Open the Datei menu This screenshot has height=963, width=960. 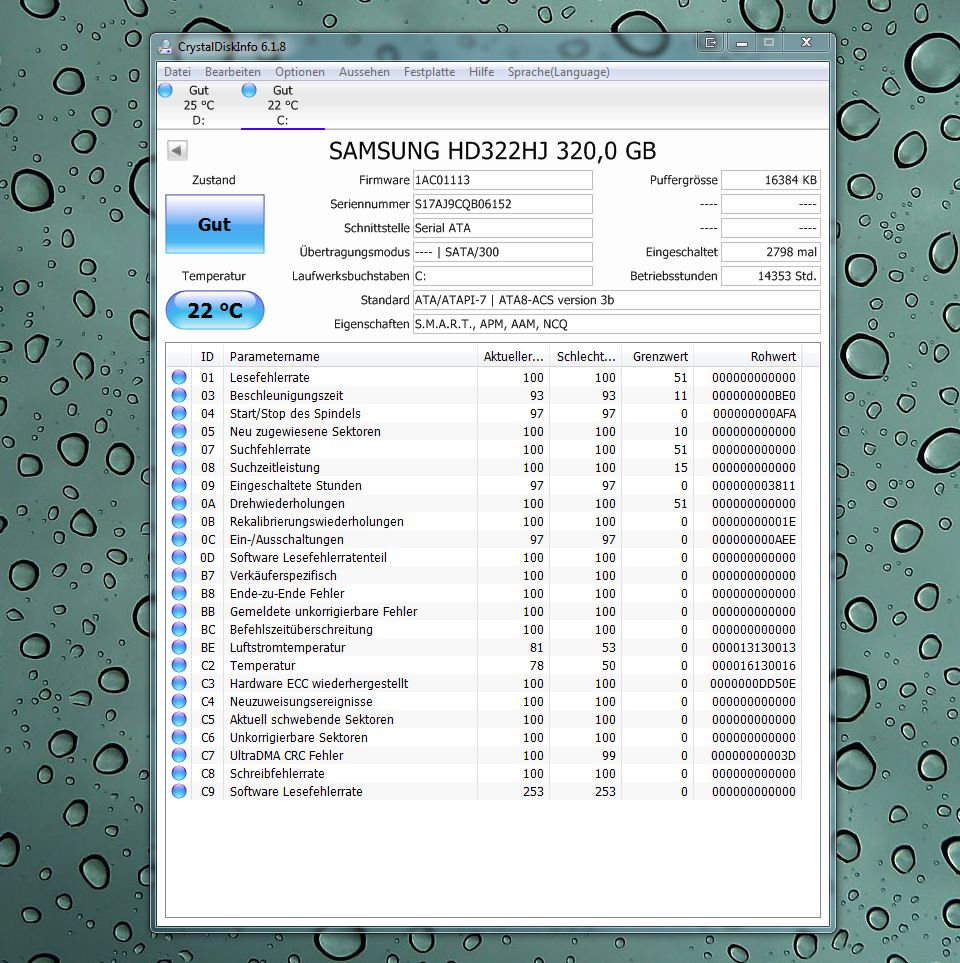coord(177,72)
